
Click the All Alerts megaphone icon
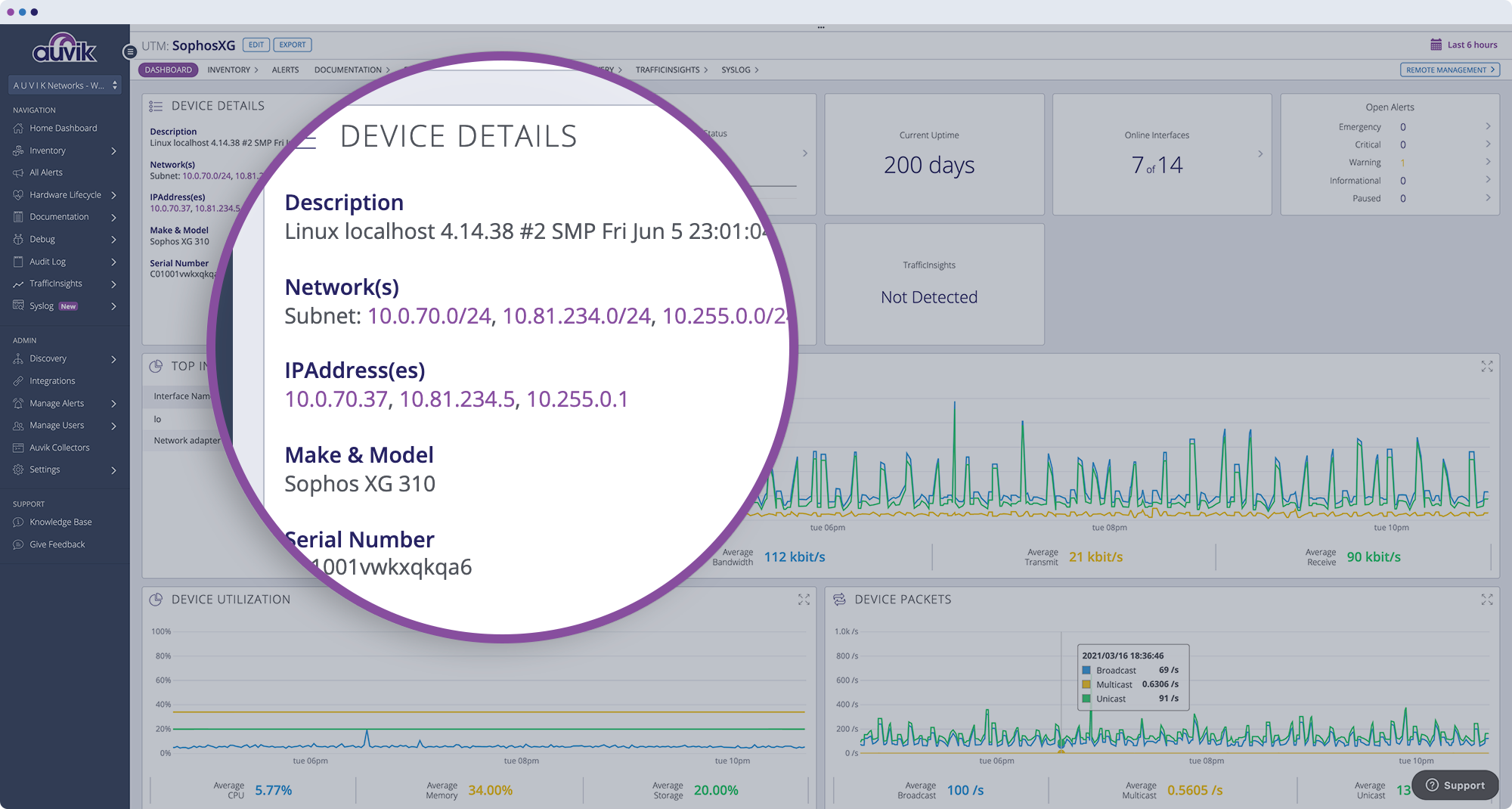click(x=19, y=172)
